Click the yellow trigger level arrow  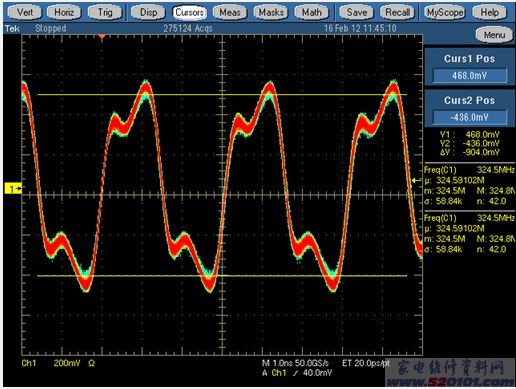(x=417, y=180)
